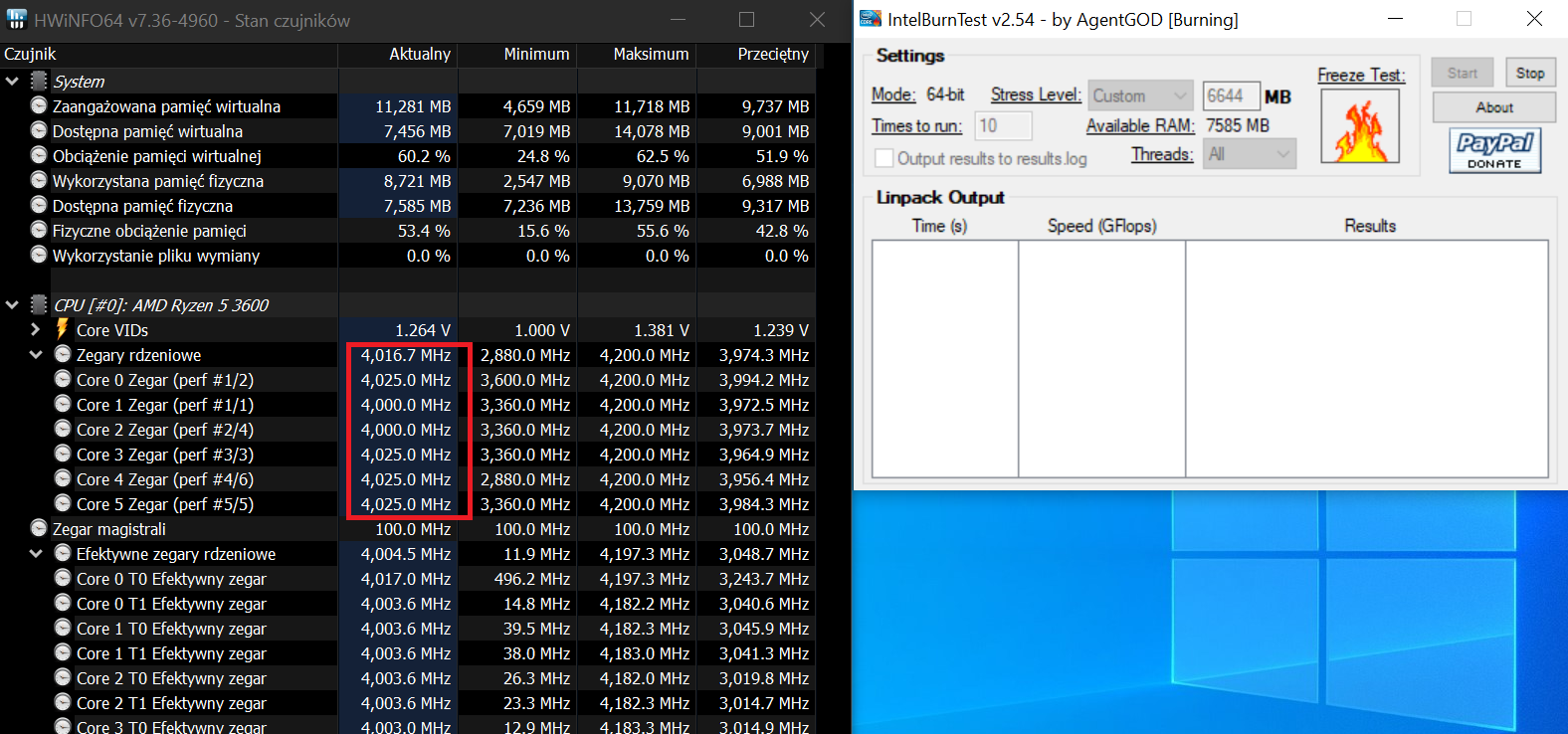
Task: Click the About button
Action: (1494, 107)
